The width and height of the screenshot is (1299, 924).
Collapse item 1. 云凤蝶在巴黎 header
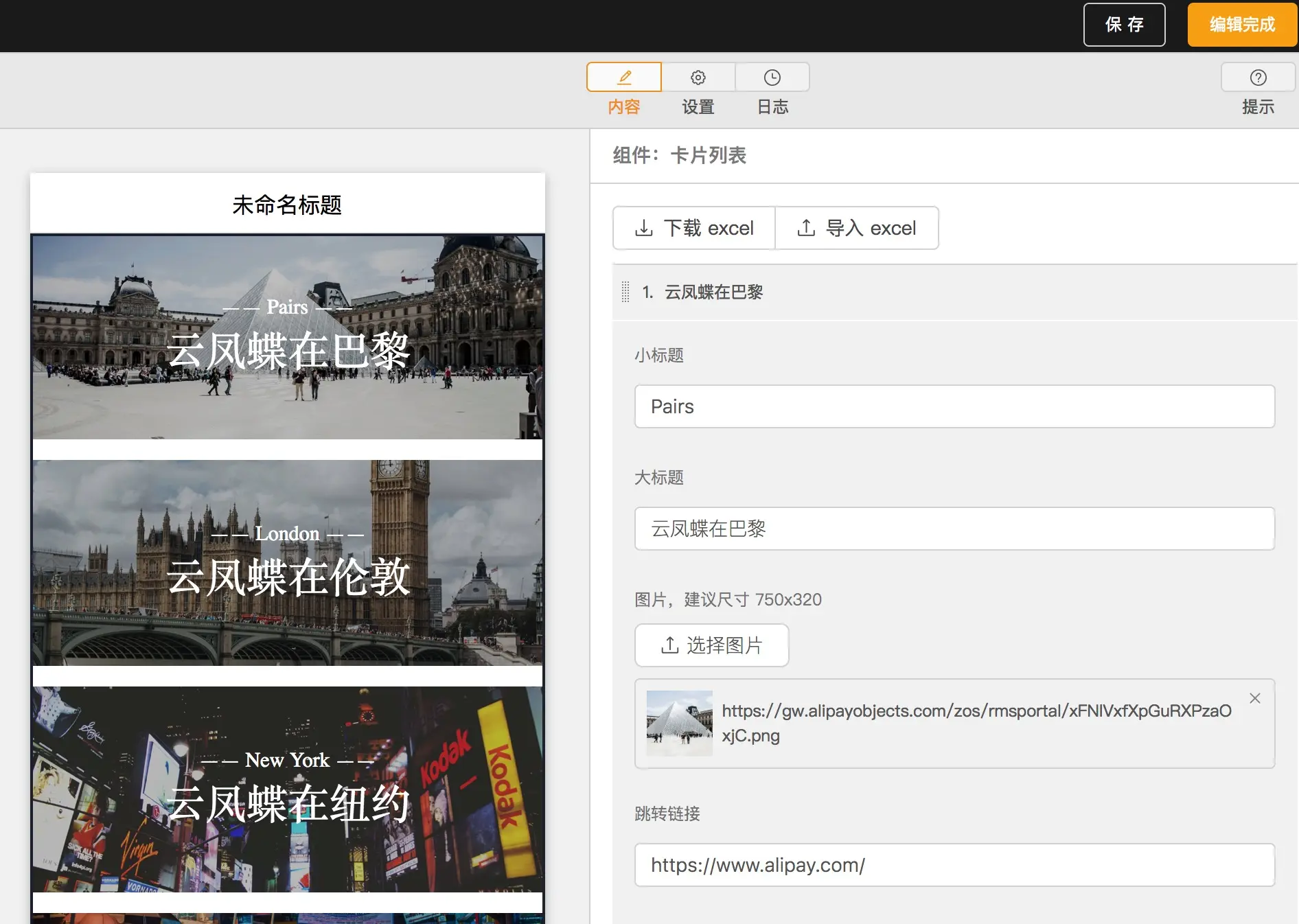954,292
